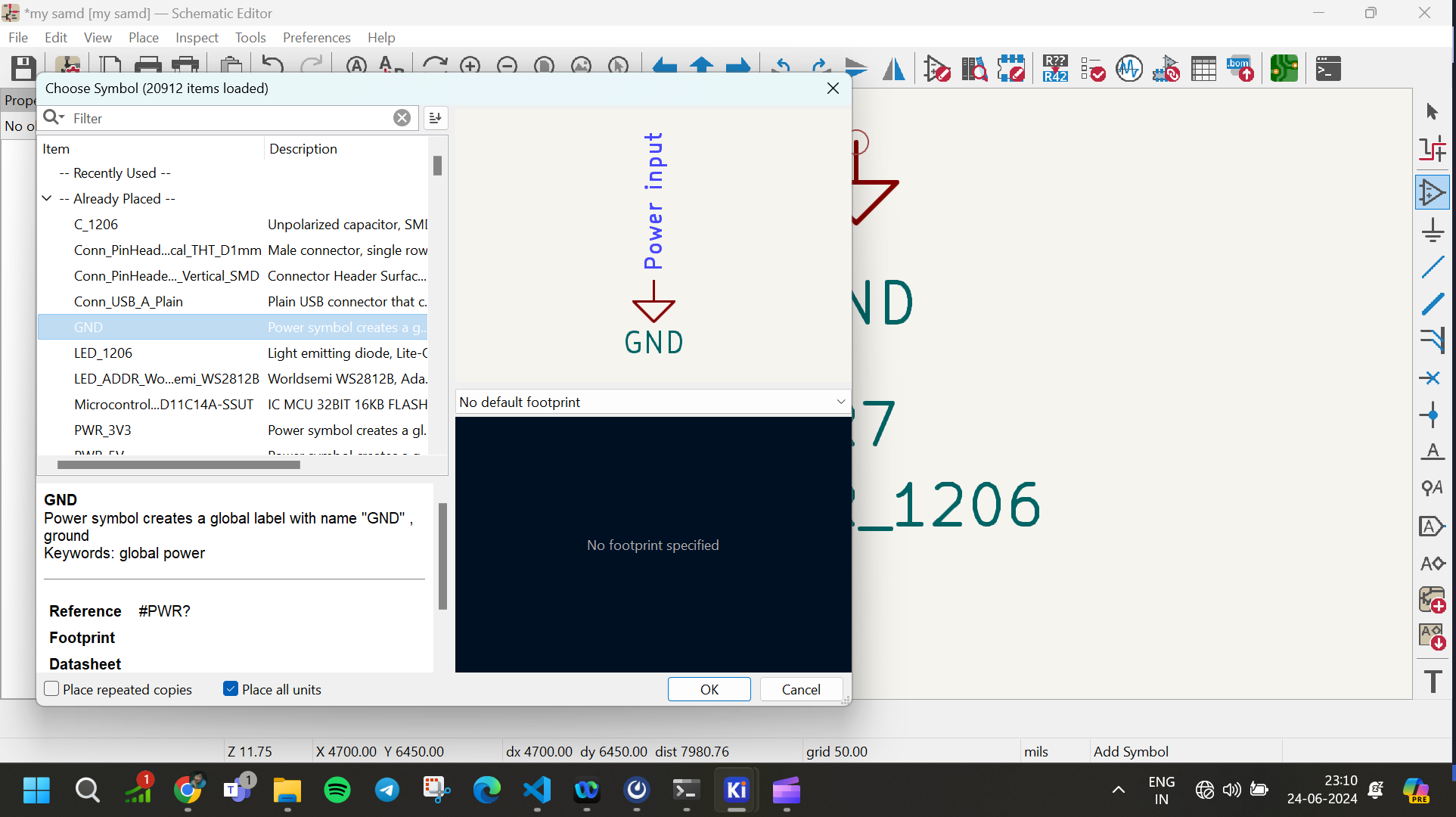
Task: Select Add Junction tool
Action: [1433, 415]
